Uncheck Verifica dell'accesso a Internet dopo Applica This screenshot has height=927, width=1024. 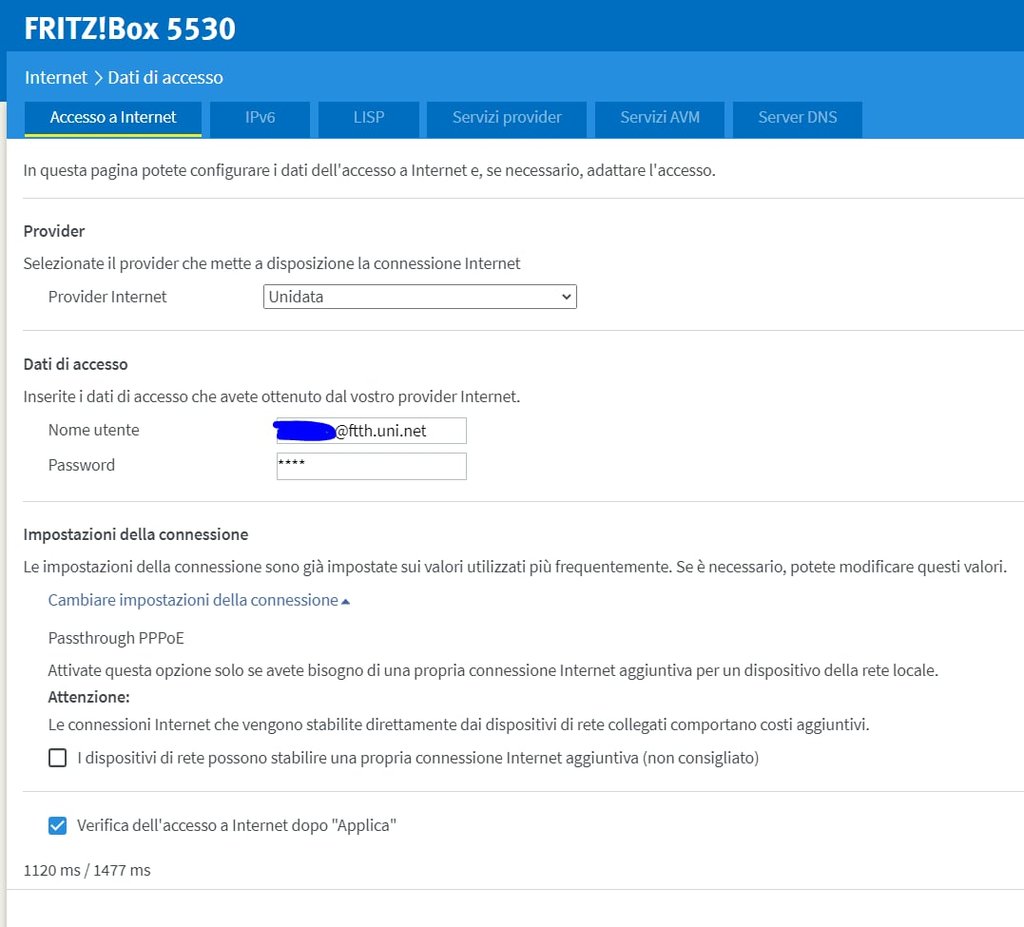pos(58,826)
